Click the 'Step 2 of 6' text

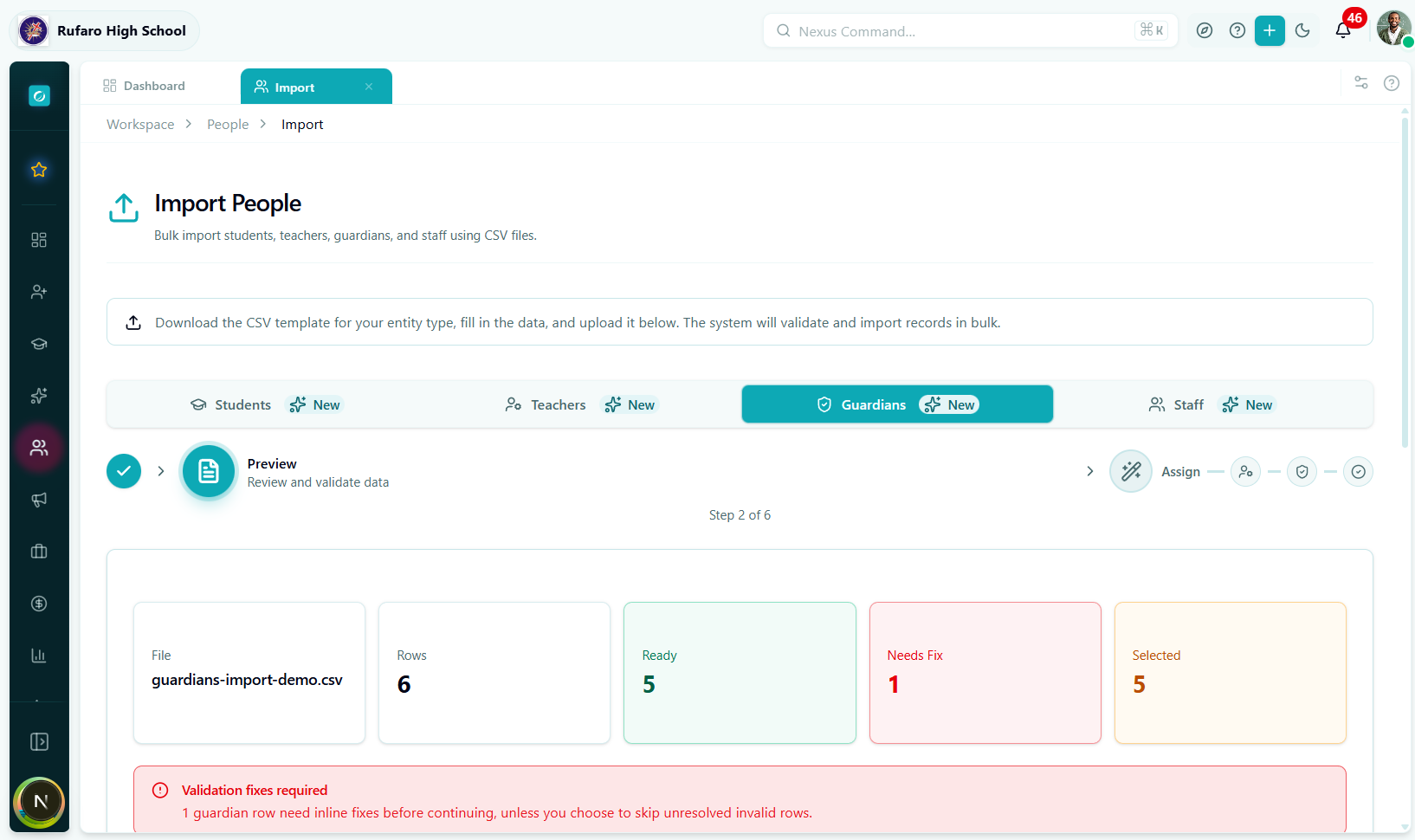pos(740,515)
